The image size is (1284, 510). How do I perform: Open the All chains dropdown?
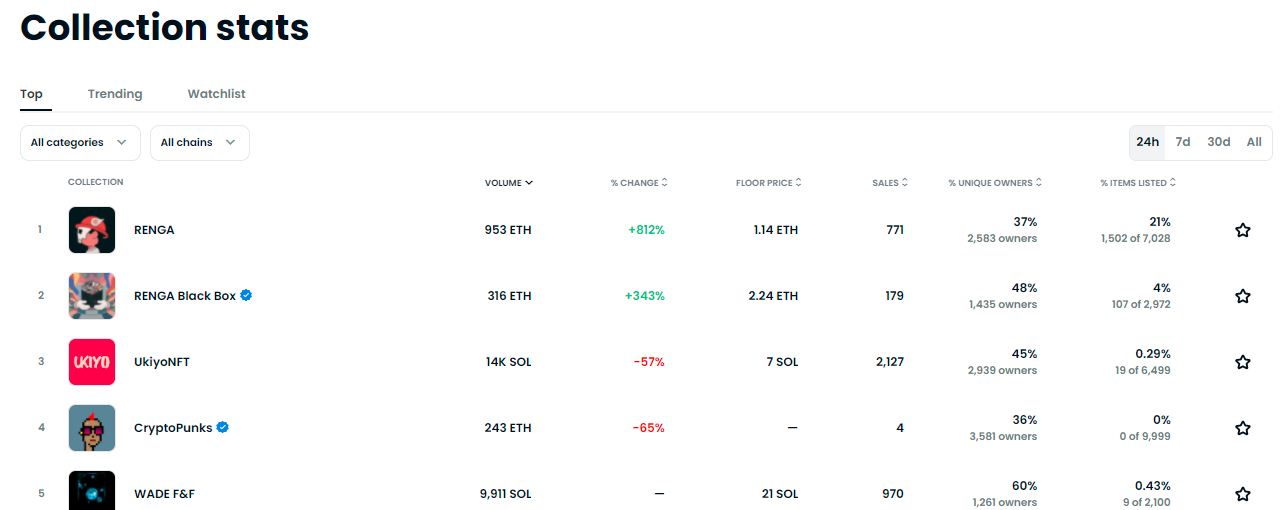pyautogui.click(x=200, y=143)
